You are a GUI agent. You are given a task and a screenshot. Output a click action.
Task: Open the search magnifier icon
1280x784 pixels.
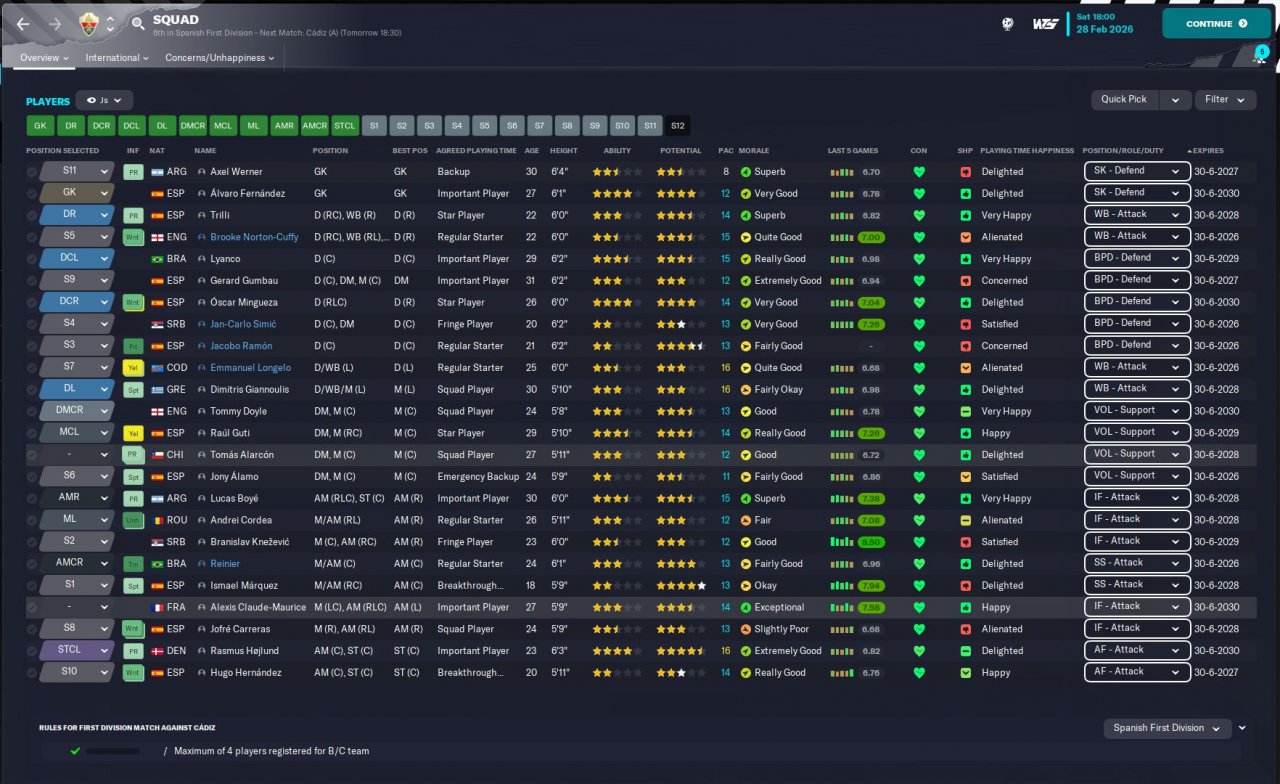click(137, 23)
